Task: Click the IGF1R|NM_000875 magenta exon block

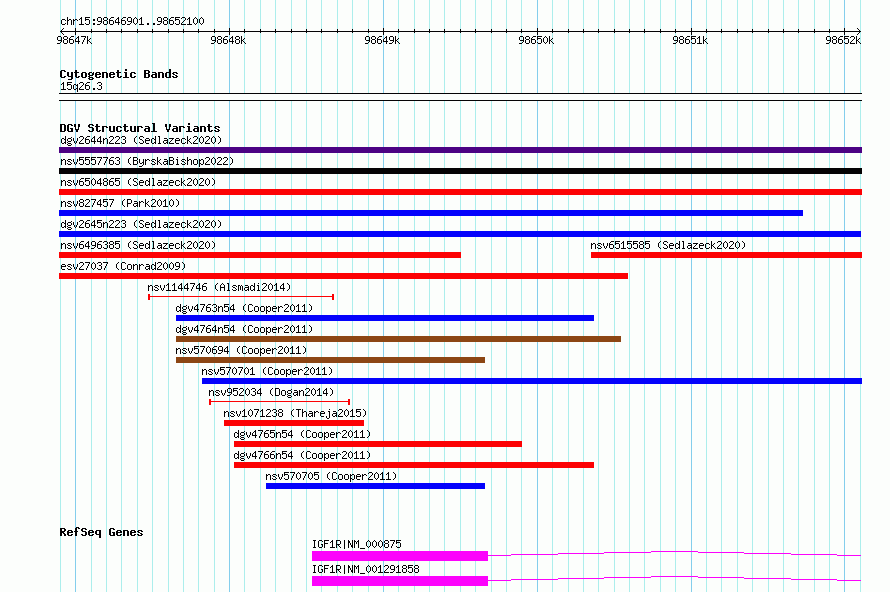Action: pyautogui.click(x=400, y=556)
